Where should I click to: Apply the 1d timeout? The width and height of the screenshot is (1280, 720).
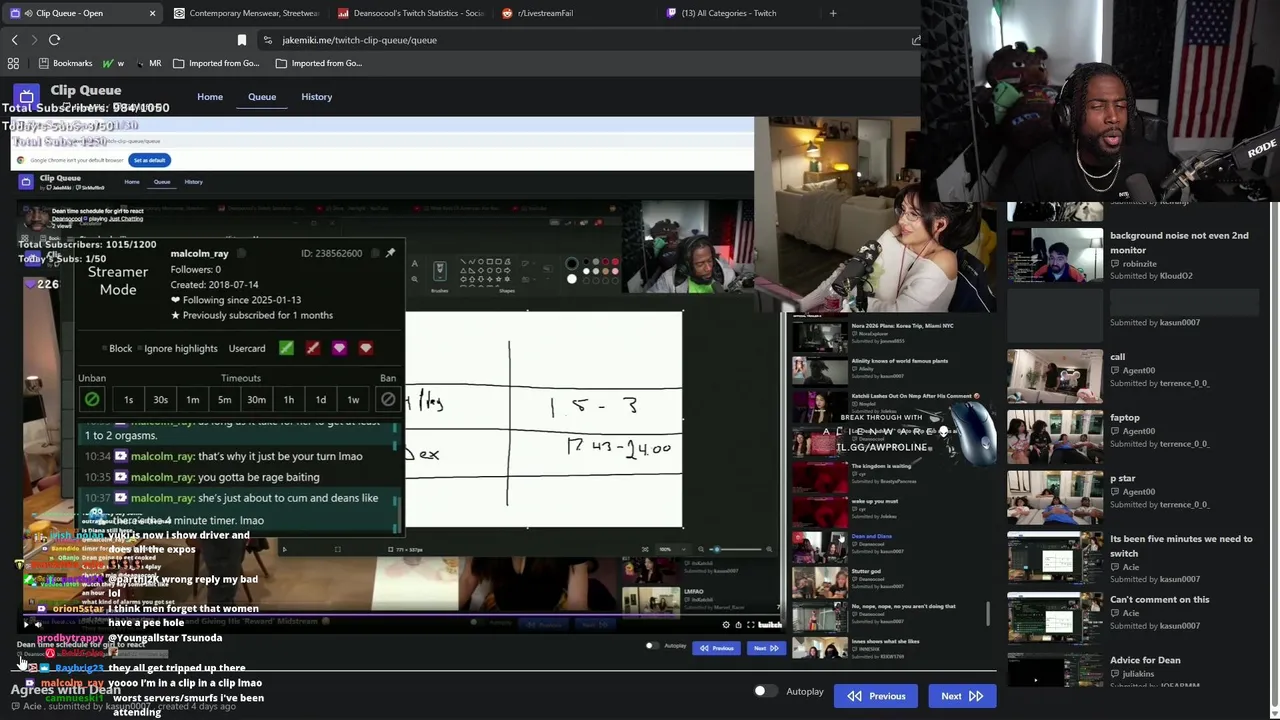[321, 400]
